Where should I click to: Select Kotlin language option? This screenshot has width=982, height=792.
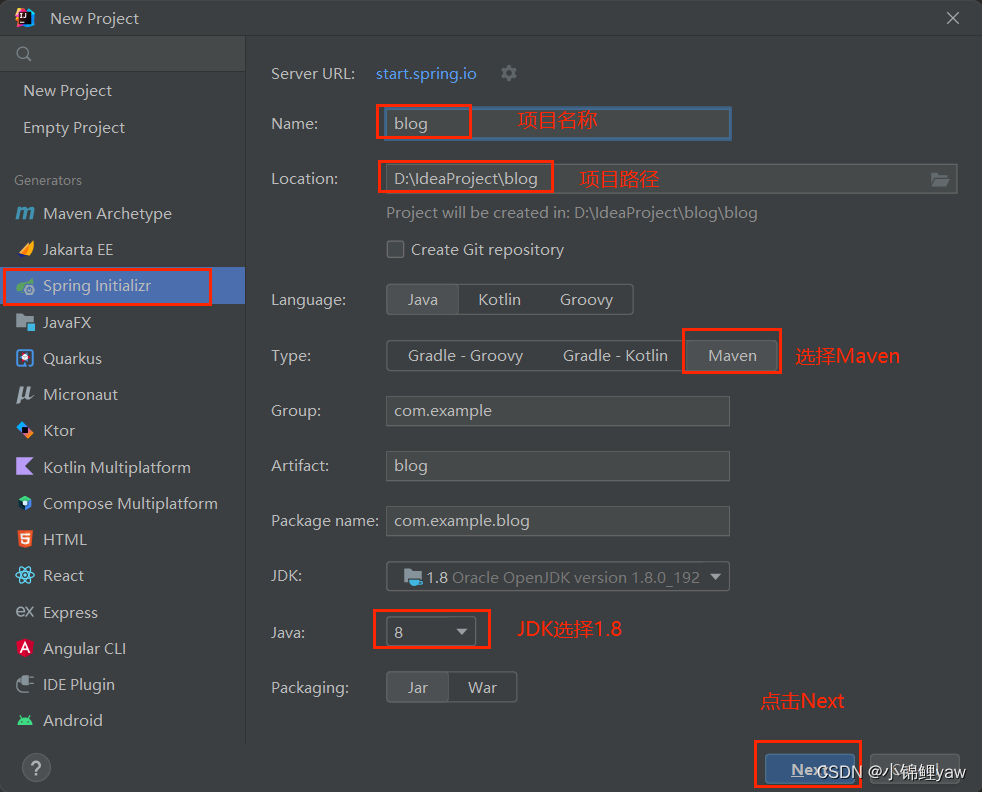tap(499, 300)
